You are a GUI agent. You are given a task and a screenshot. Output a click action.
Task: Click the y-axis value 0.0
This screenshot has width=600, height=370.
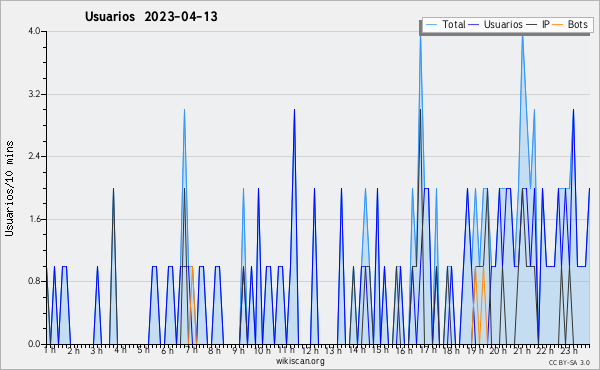point(34,344)
